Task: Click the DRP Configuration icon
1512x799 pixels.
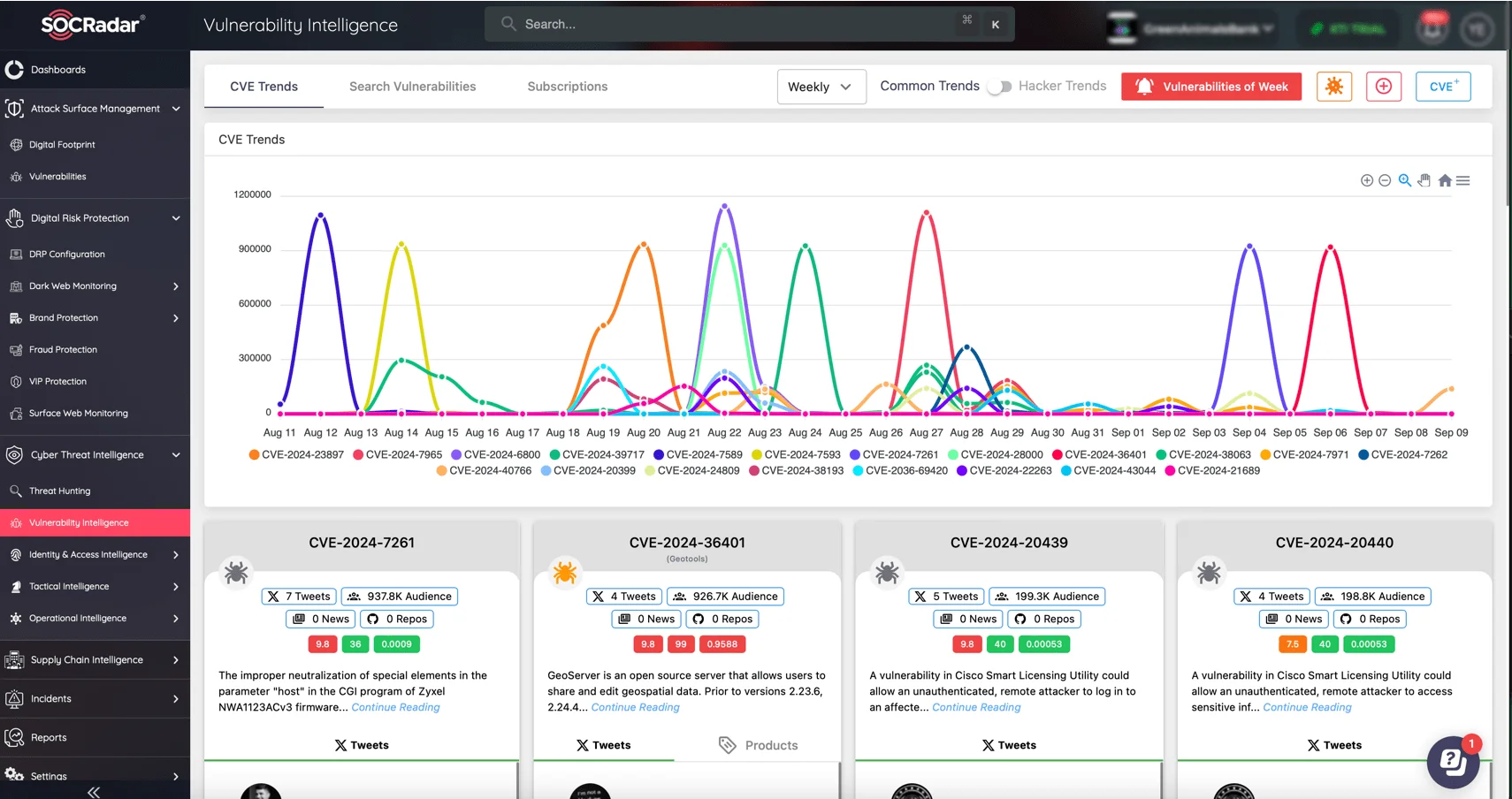Action: pos(16,255)
